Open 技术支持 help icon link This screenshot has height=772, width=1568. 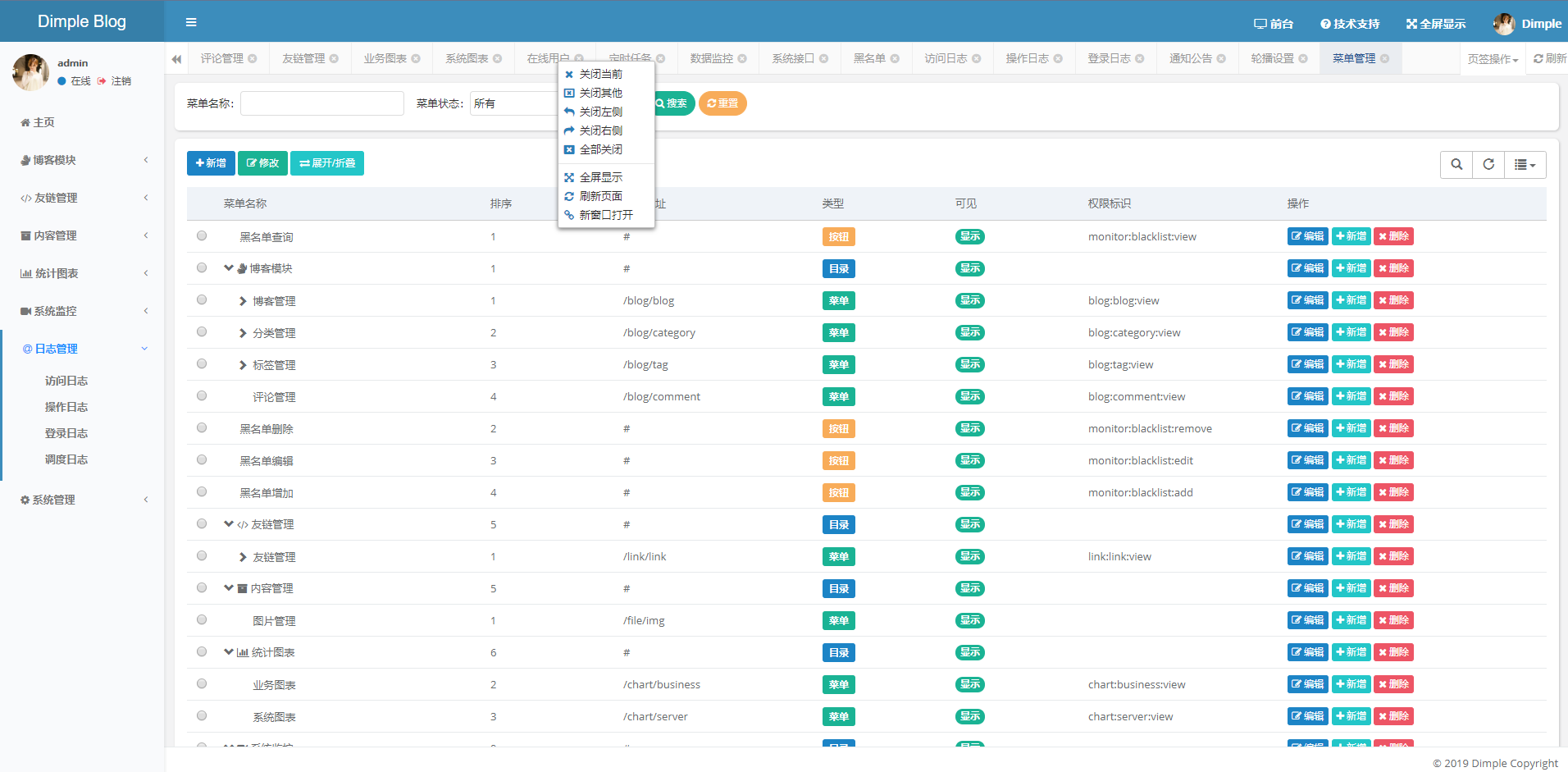click(x=1350, y=24)
